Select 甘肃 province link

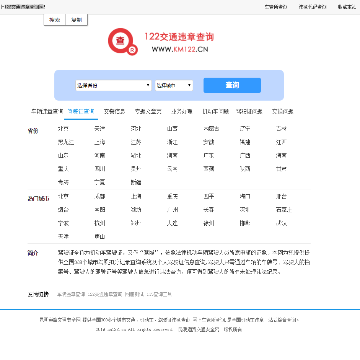[281, 169]
